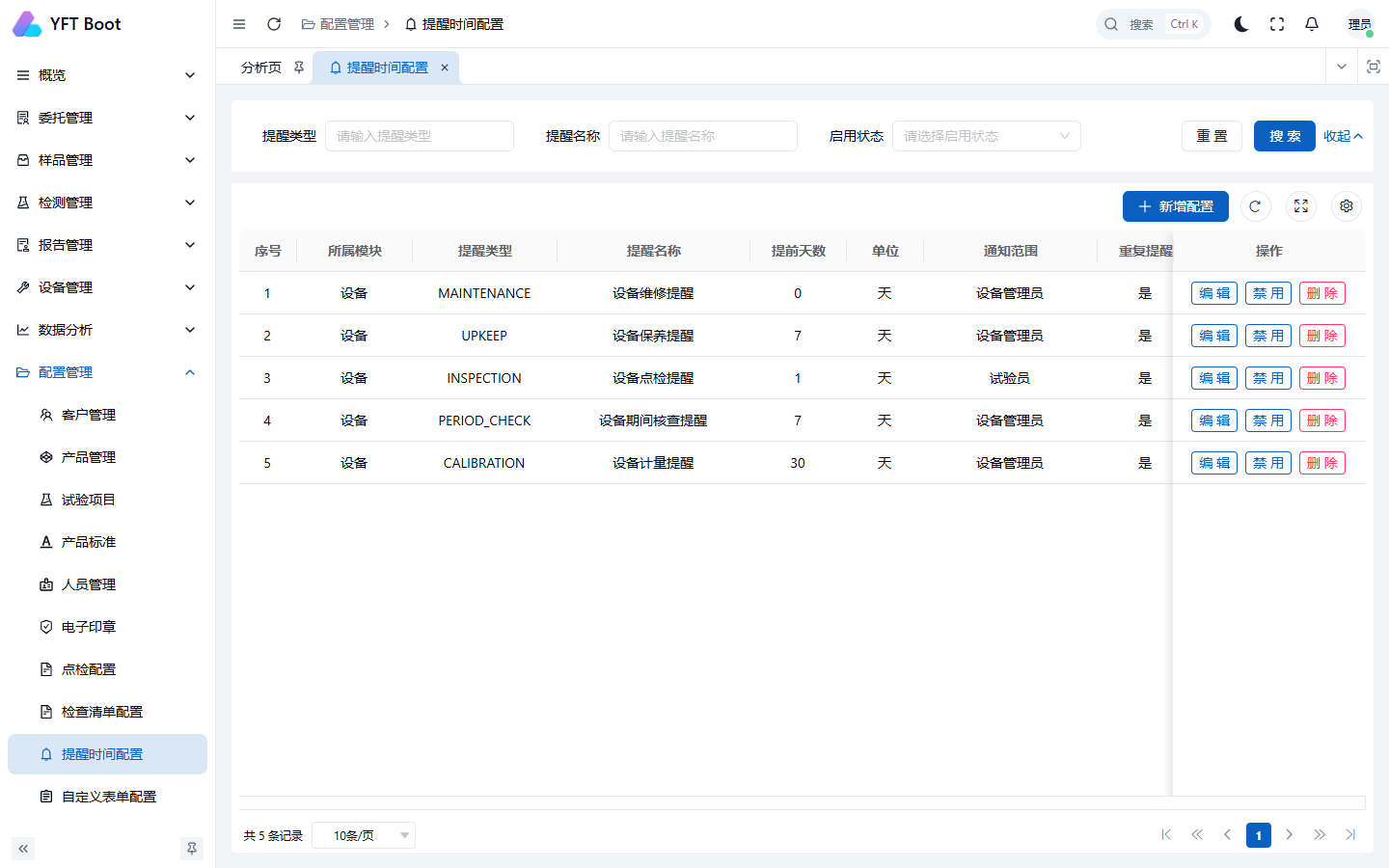
Task: Open the 10条/页 page size dropdown
Action: [x=364, y=835]
